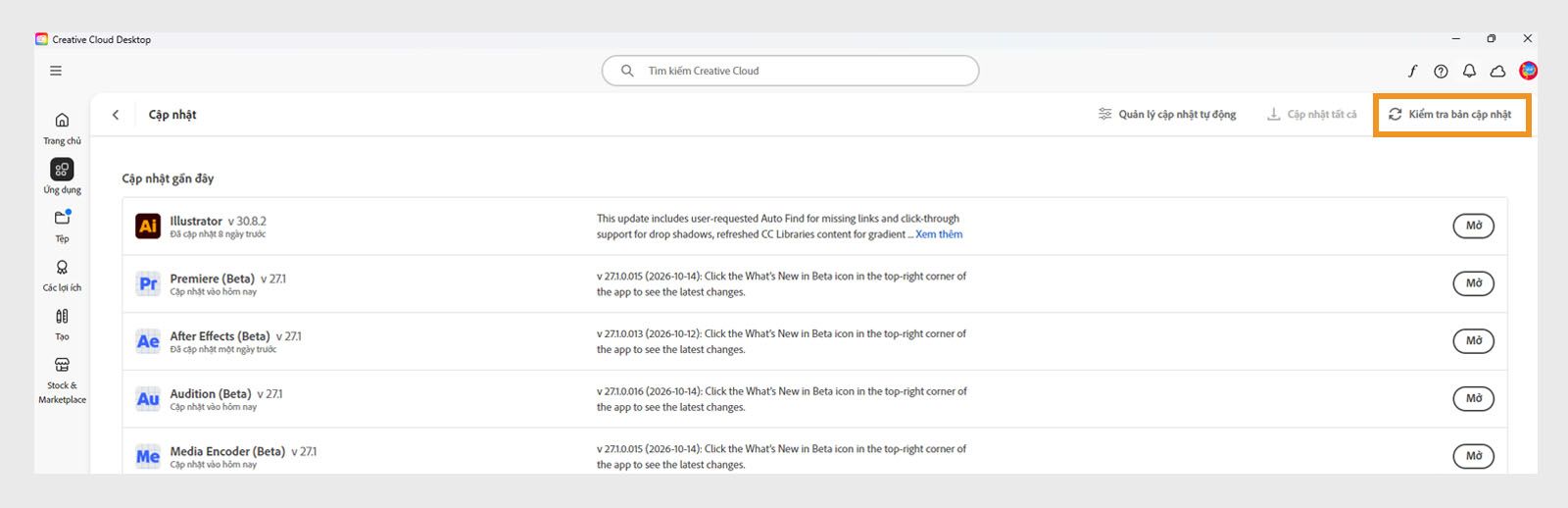
Task: Click 'Đã cập nhật một ngày trước' text
Action: [x=223, y=350]
